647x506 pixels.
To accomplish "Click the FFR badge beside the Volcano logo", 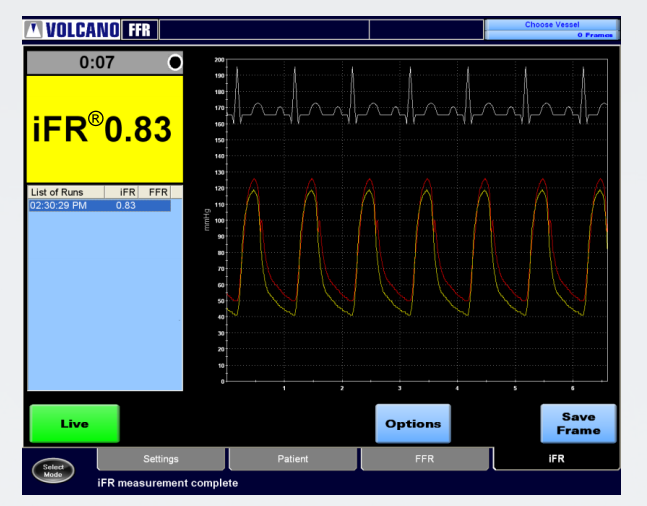I will click(x=140, y=30).
